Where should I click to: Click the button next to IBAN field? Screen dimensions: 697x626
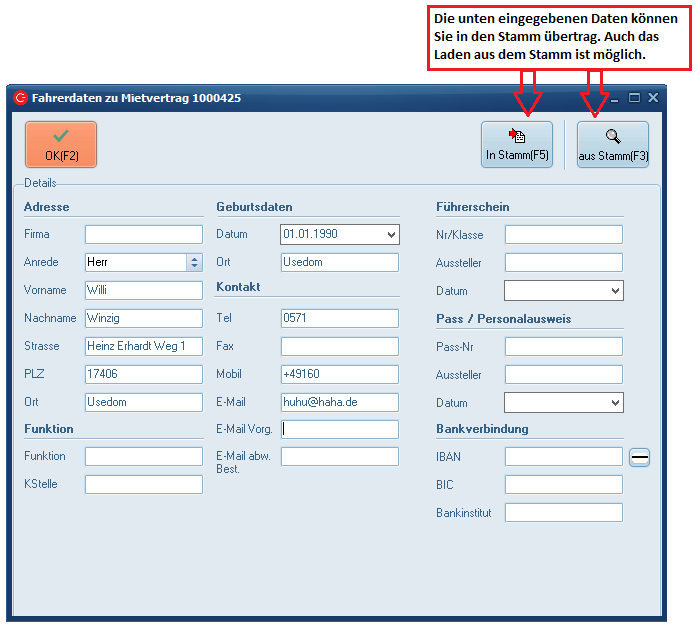(639, 457)
